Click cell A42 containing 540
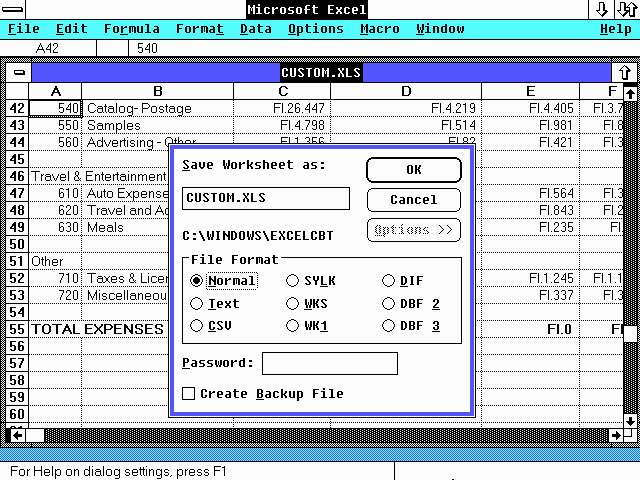 (x=56, y=108)
